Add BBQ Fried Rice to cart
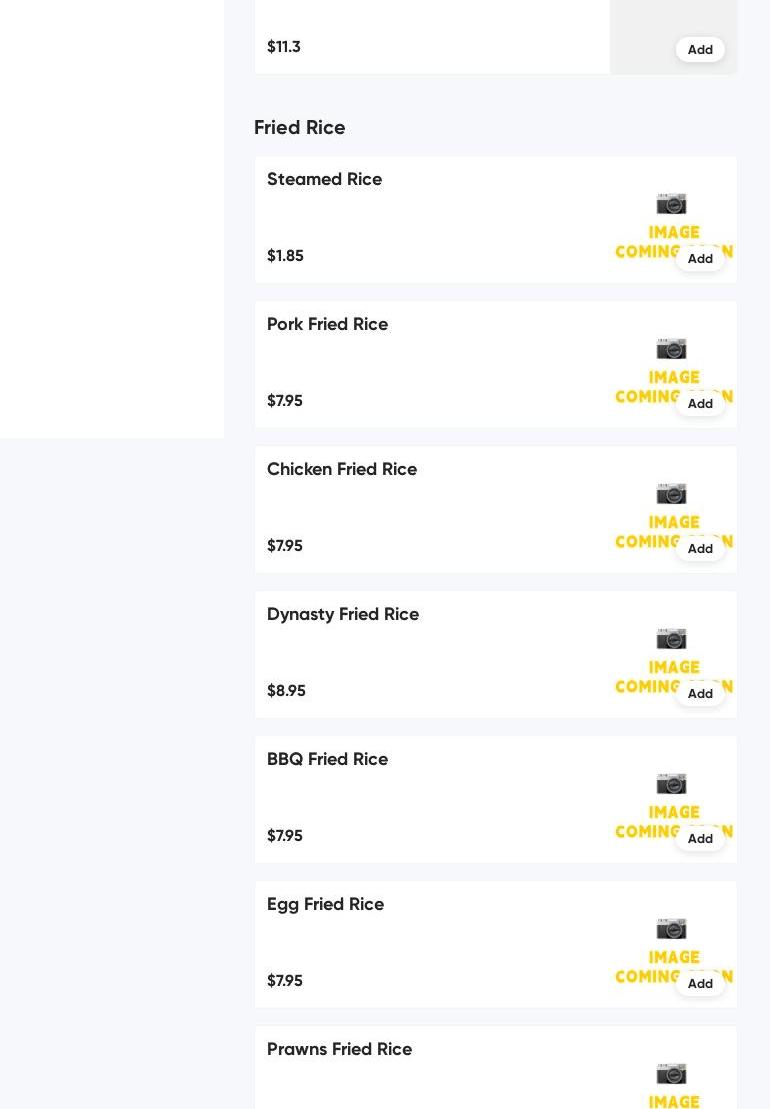Screen dimensions: 770x1109 [700, 839]
